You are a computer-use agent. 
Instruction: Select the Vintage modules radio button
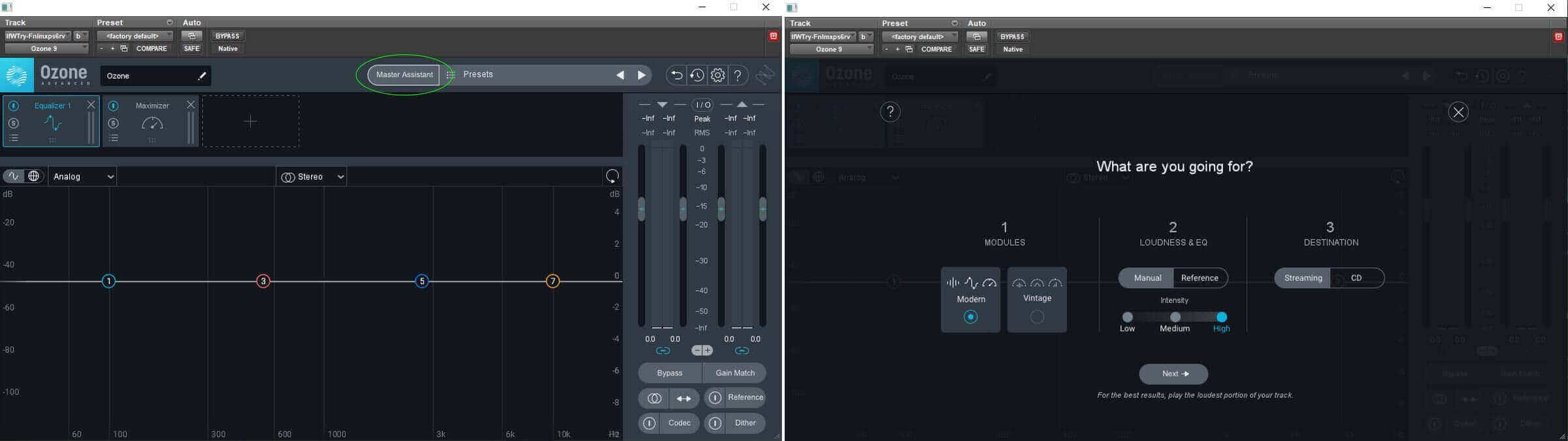pyautogui.click(x=1037, y=317)
